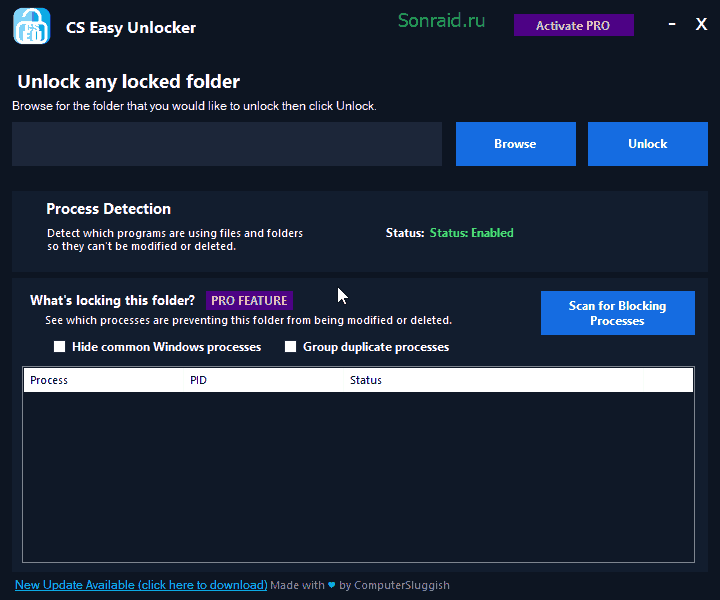The width and height of the screenshot is (720, 600).
Task: Click the CS Easy Unlocker padlock logo
Action: (31, 26)
